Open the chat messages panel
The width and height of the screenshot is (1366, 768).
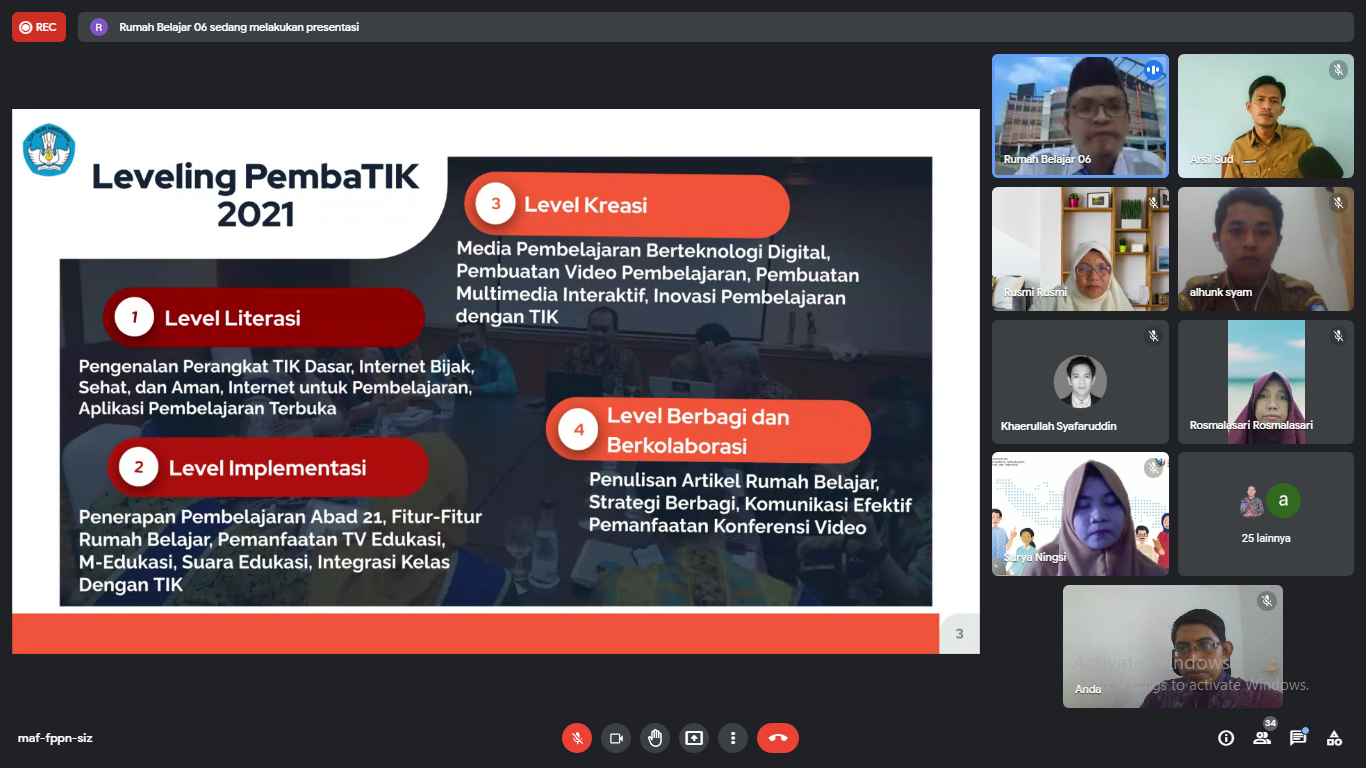point(1298,738)
